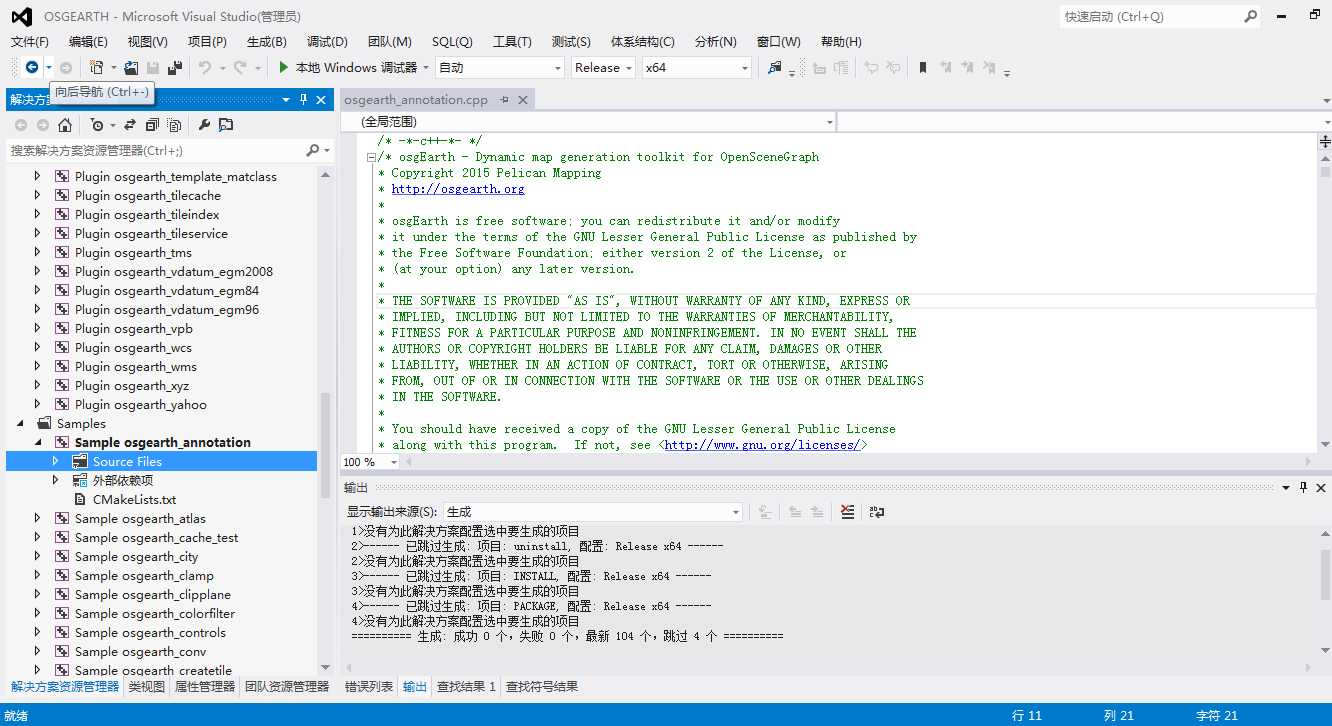Image resolution: width=1332 pixels, height=726 pixels.
Task: Expand Plugin osgearth_wms project
Action: pyautogui.click(x=38, y=366)
